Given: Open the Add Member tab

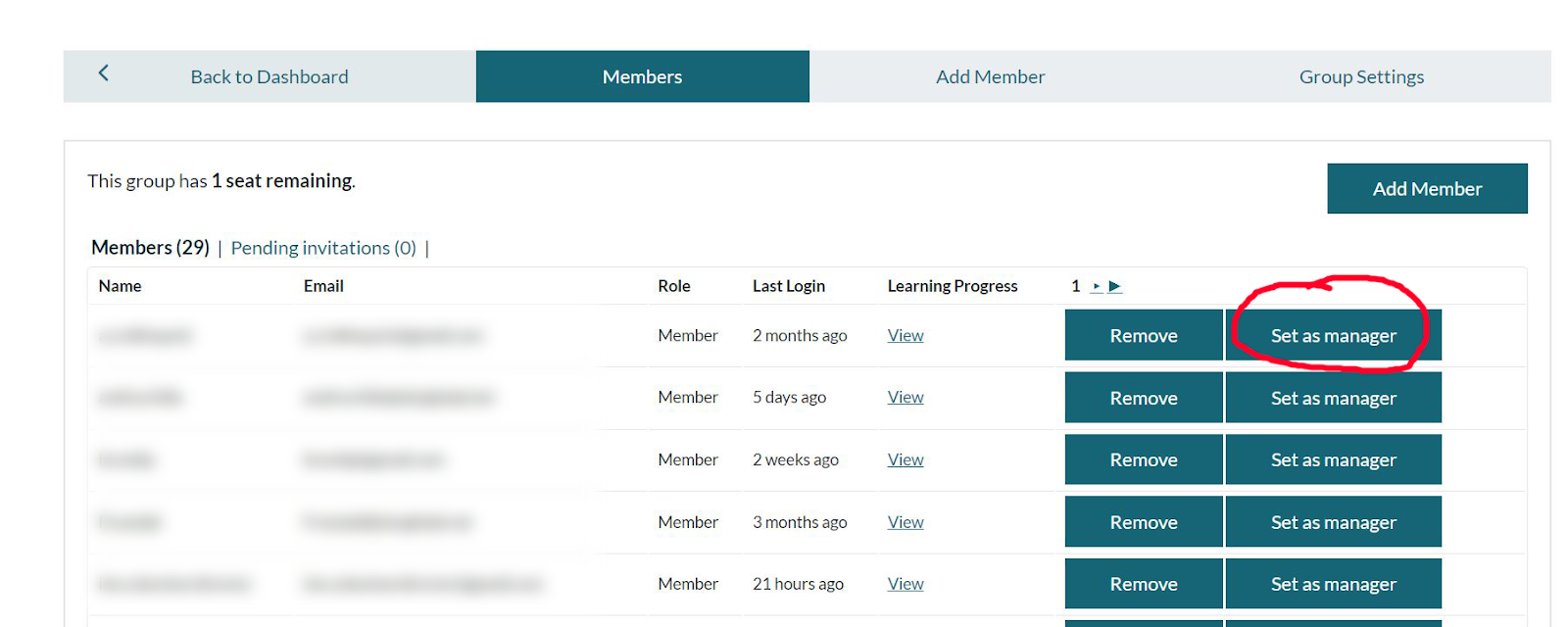Looking at the screenshot, I should [990, 76].
